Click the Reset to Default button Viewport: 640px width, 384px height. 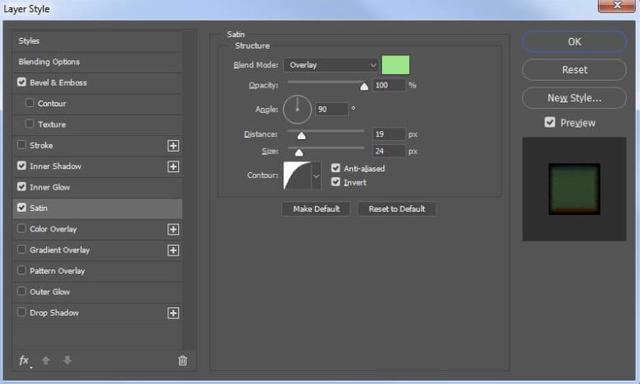(396, 209)
